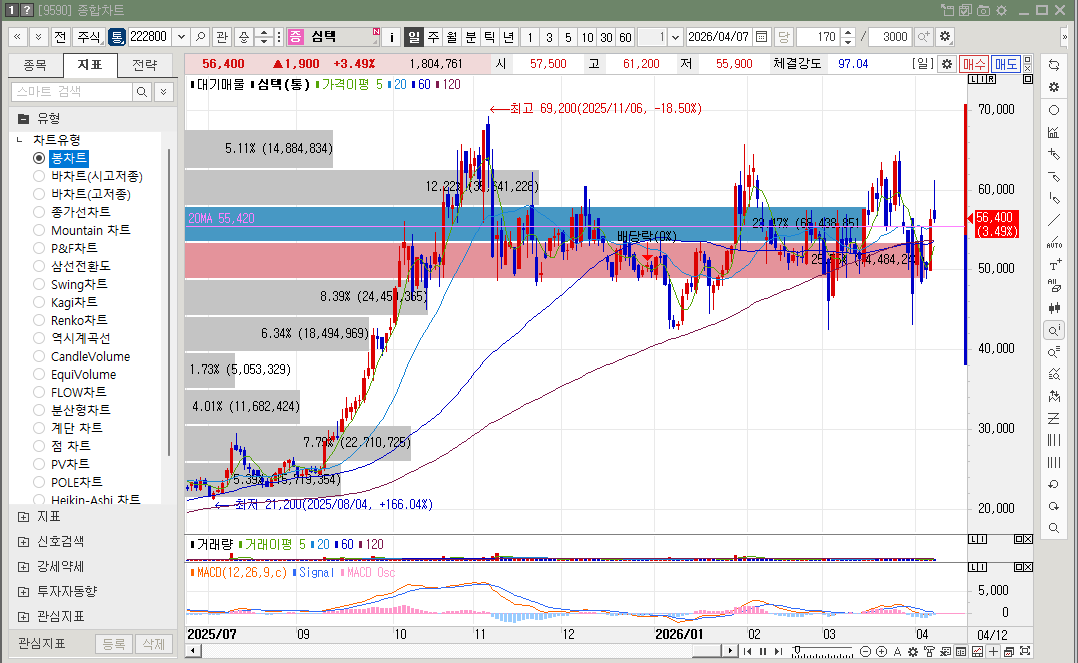
Task: Switch to the 지표 tab
Action: [x=89, y=65]
